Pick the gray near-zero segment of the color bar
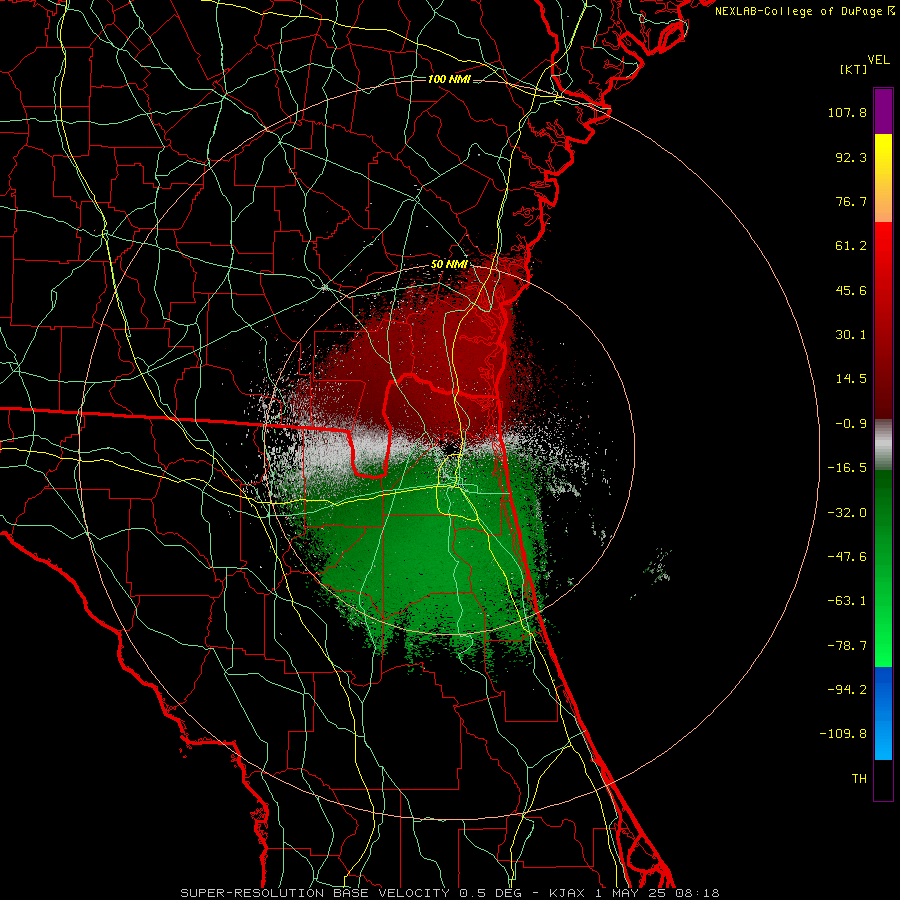The height and width of the screenshot is (900, 900). (883, 445)
